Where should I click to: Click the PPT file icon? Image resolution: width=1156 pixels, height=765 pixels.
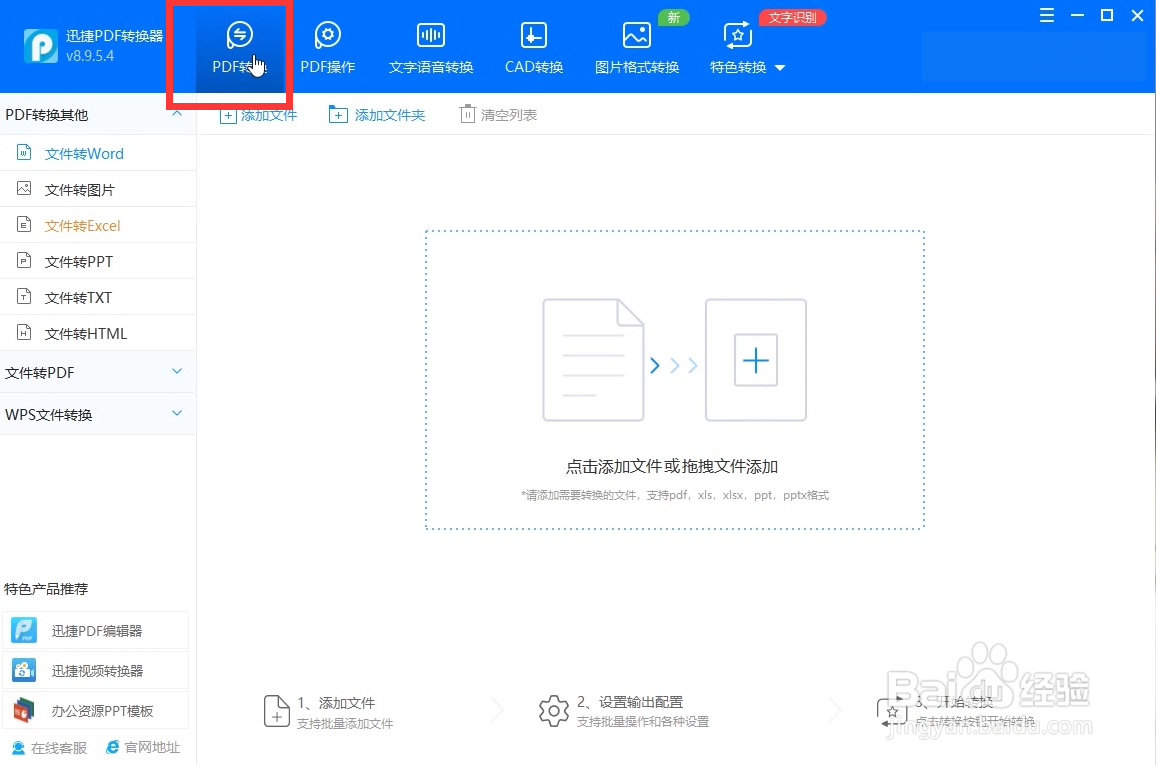click(24, 261)
